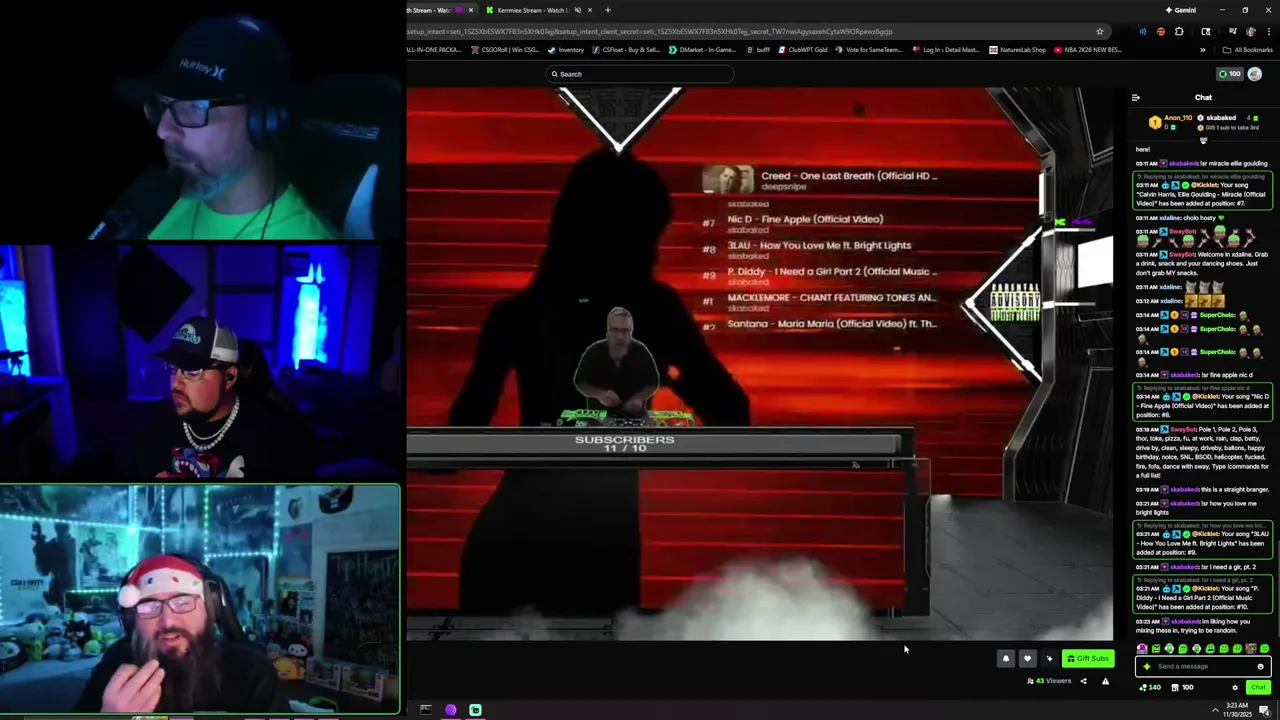Screen dimensions: 1280x720
Task: Click Anon_110 in the gift leaderboard
Action: coord(1178,118)
